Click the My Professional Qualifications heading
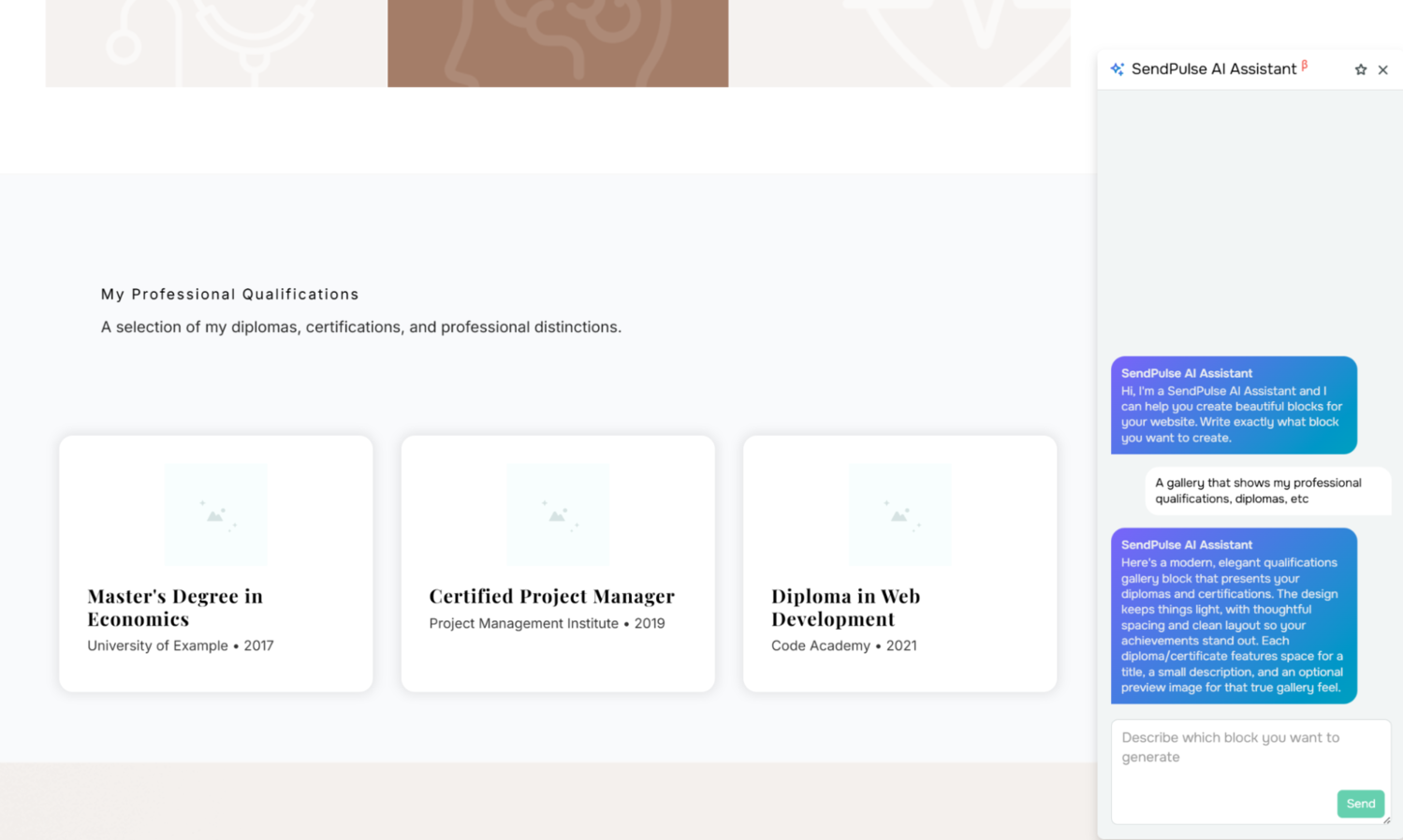Image resolution: width=1403 pixels, height=840 pixels. coord(229,294)
